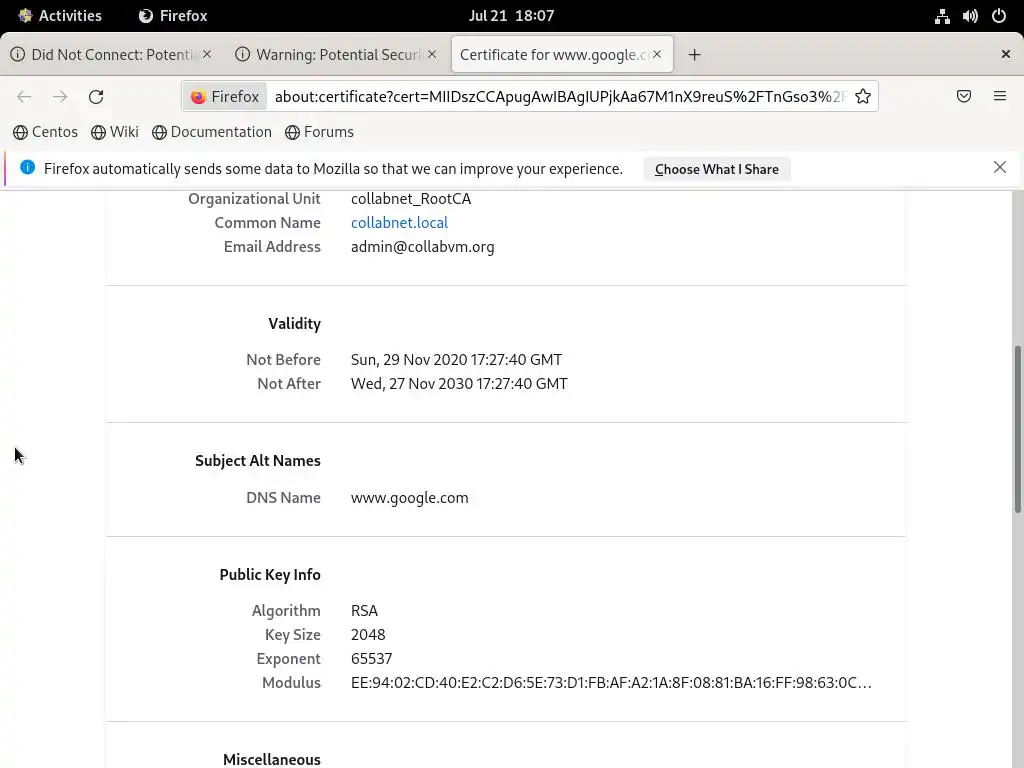This screenshot has width=1024, height=768.
Task: Open the Centos bookmark
Action: coord(45,132)
